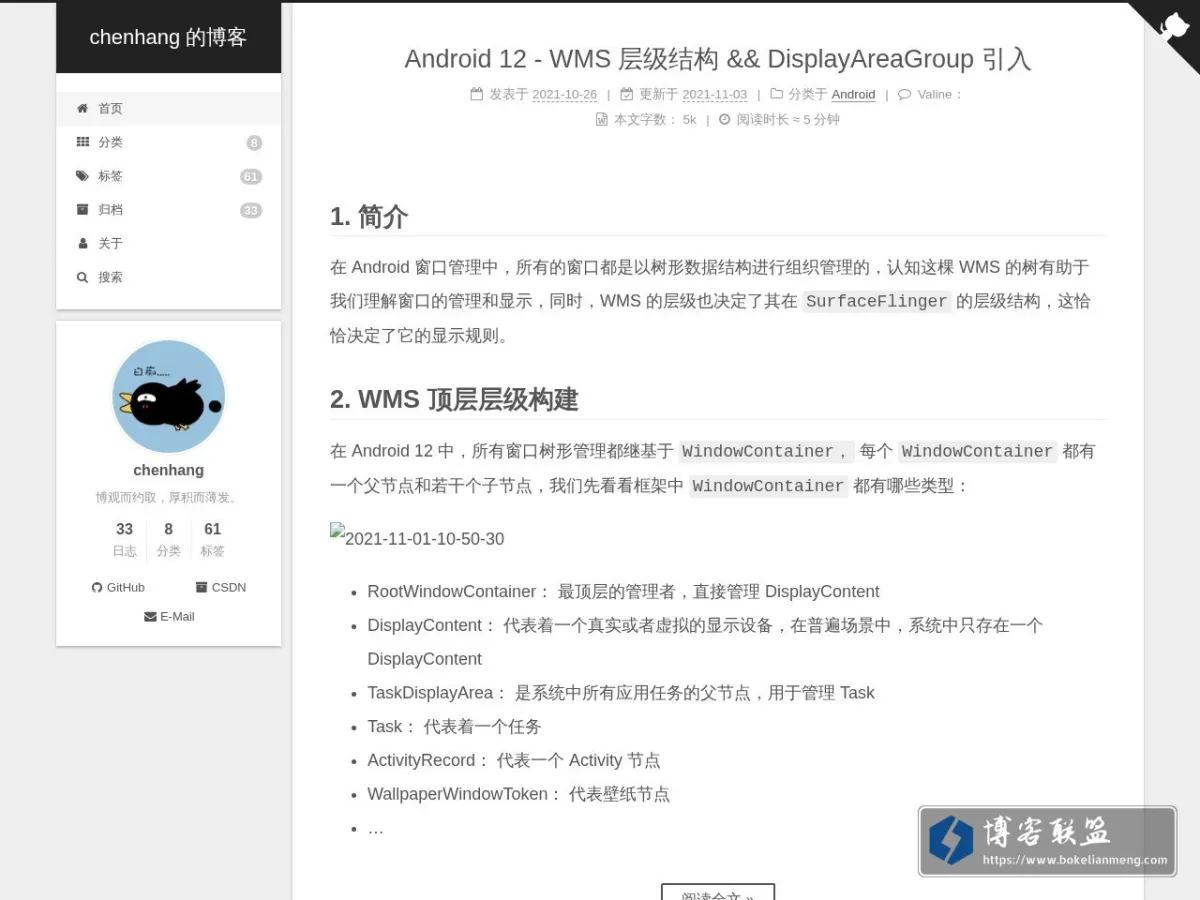Click the 博客联盟 banner badge
The width and height of the screenshot is (1200, 900).
tap(1047, 841)
